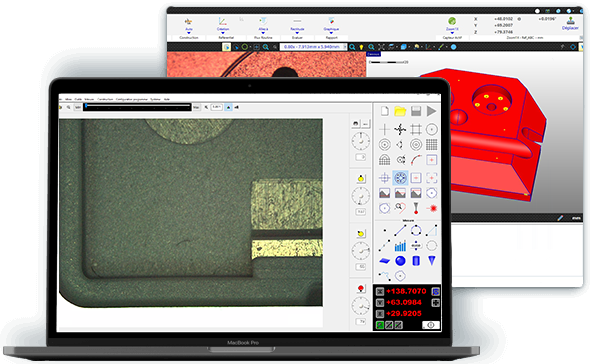Measure a circle feature with blue points
The height and width of the screenshot is (364, 590).
[x=416, y=230]
